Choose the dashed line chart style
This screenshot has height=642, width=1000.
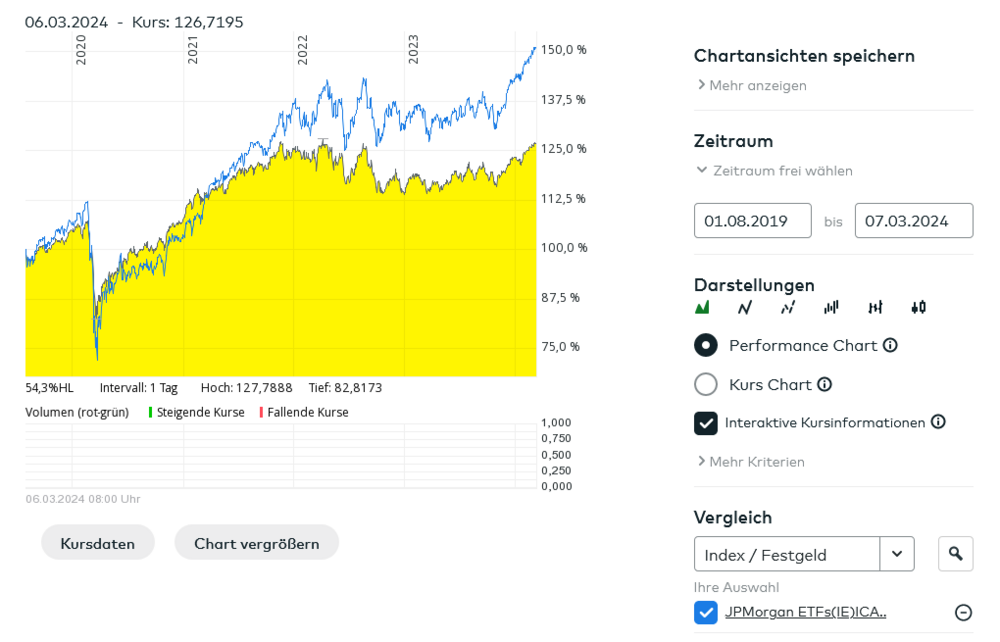coord(788,307)
